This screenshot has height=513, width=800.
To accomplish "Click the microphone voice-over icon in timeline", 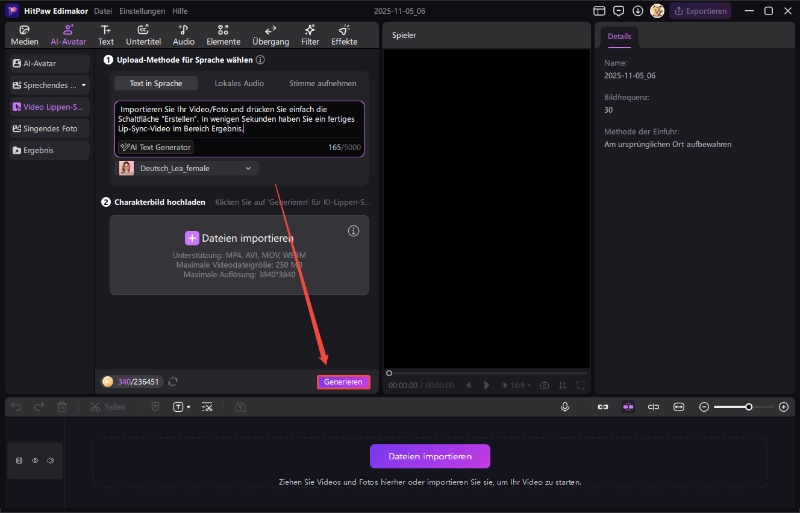I will [565, 407].
